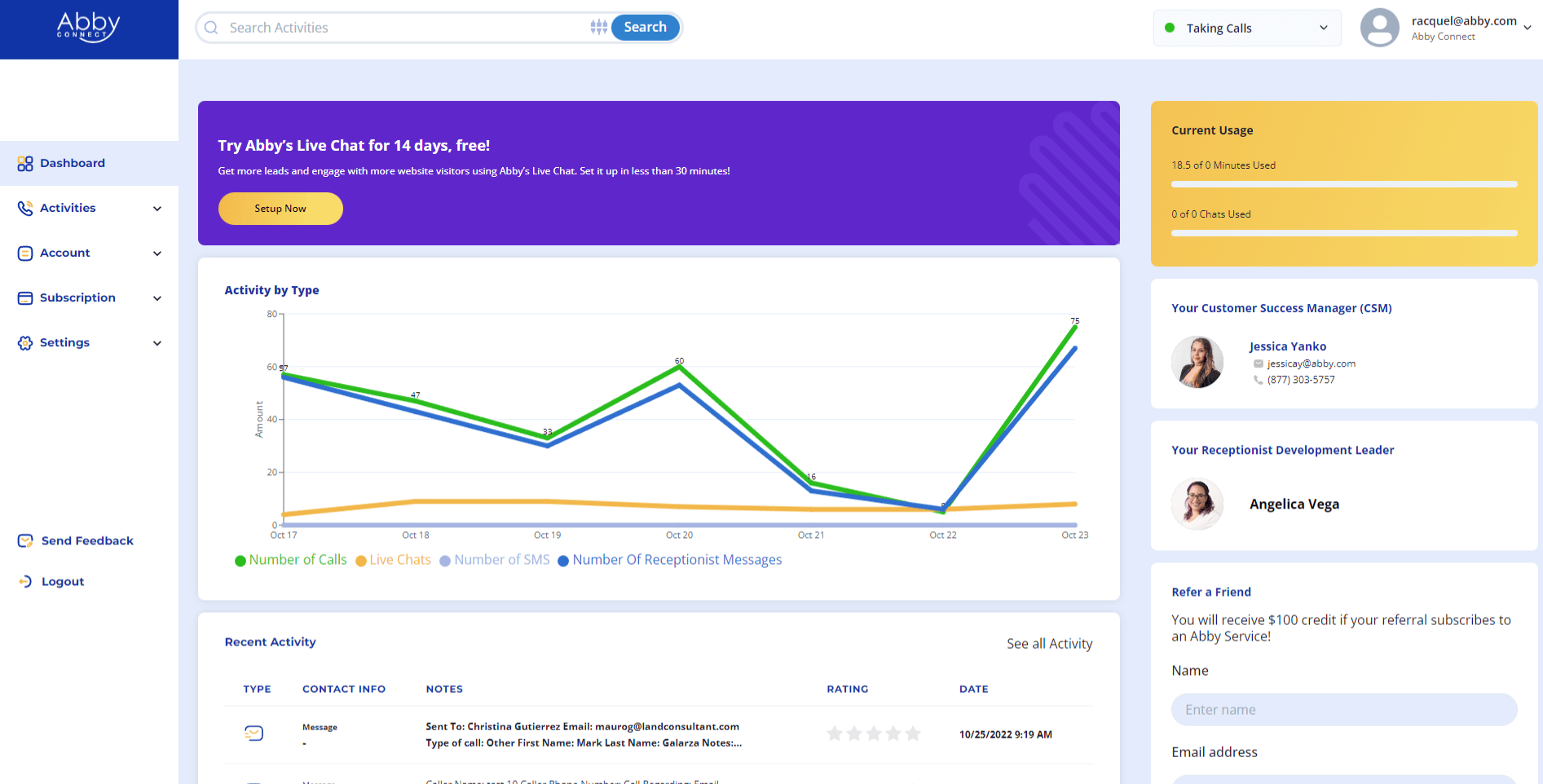Click the (877) 303-5757 phone number
Screen dimensions: 1543x784
1301,380
